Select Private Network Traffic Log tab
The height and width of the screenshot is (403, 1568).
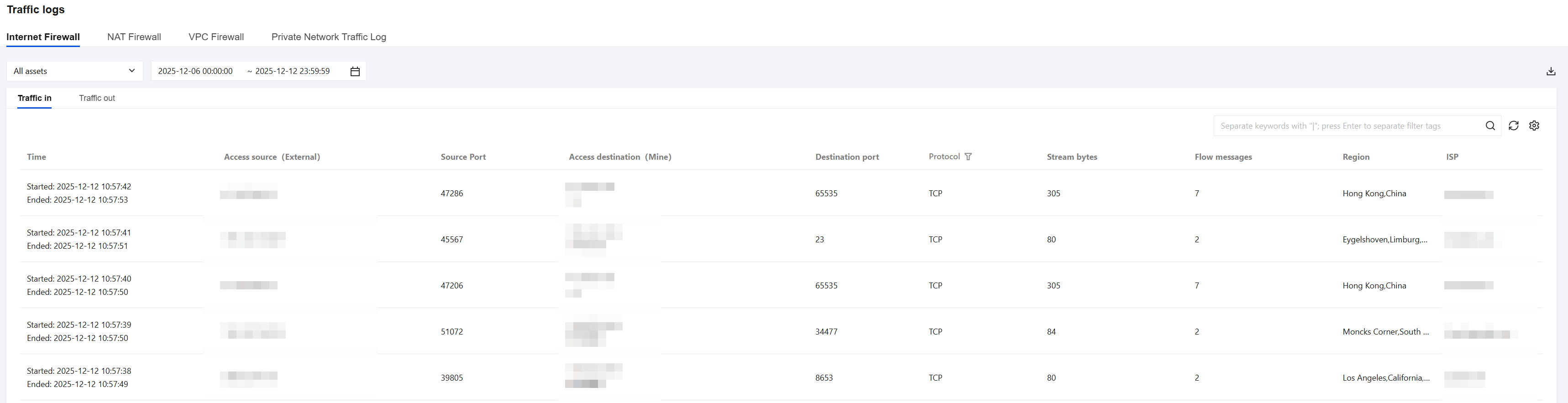point(329,37)
